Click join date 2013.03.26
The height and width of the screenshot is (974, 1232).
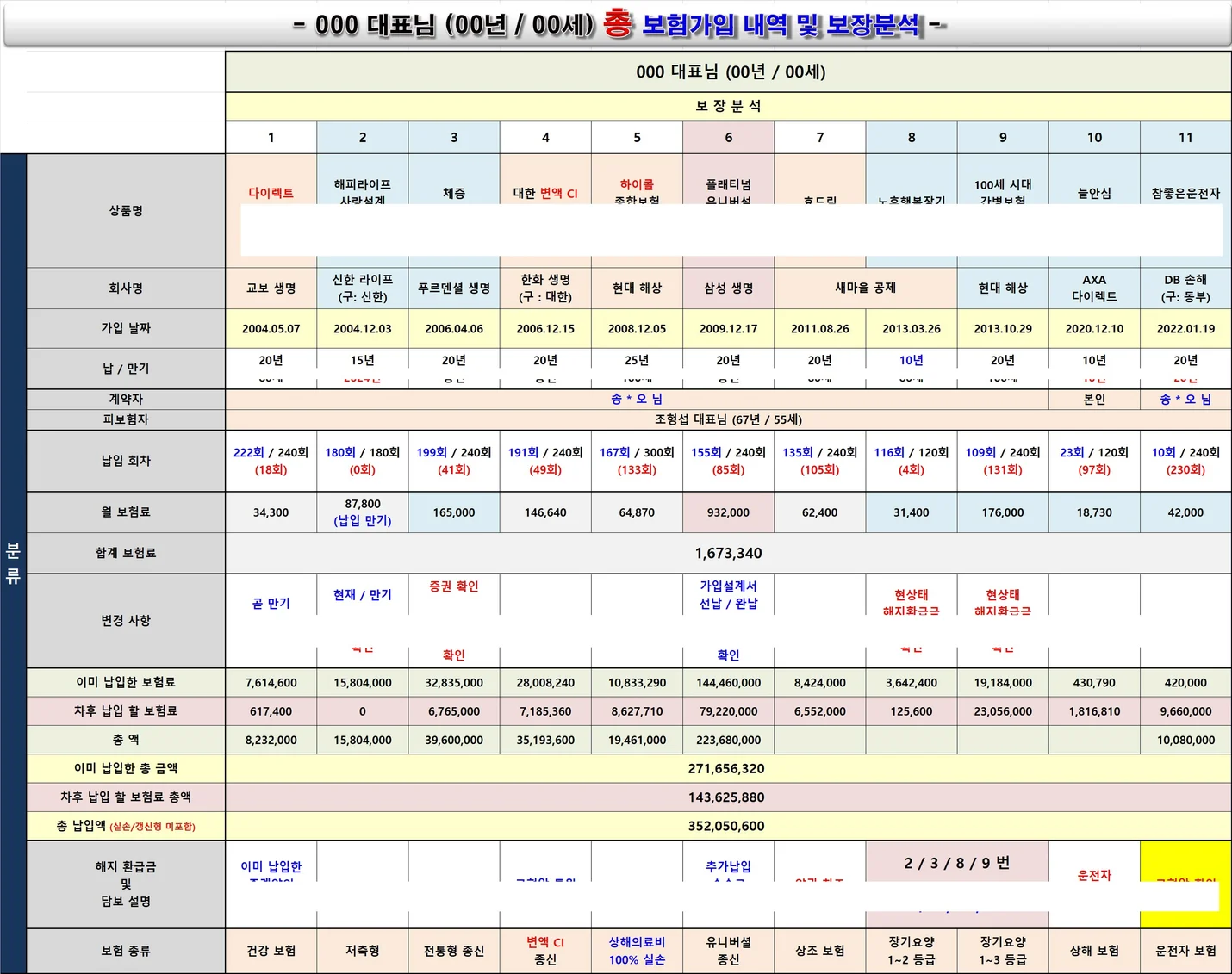click(912, 328)
